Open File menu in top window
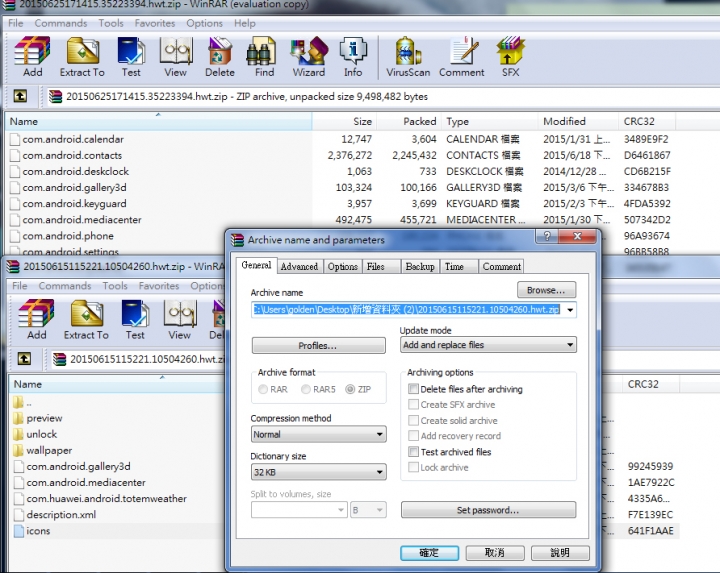 pyautogui.click(x=16, y=23)
